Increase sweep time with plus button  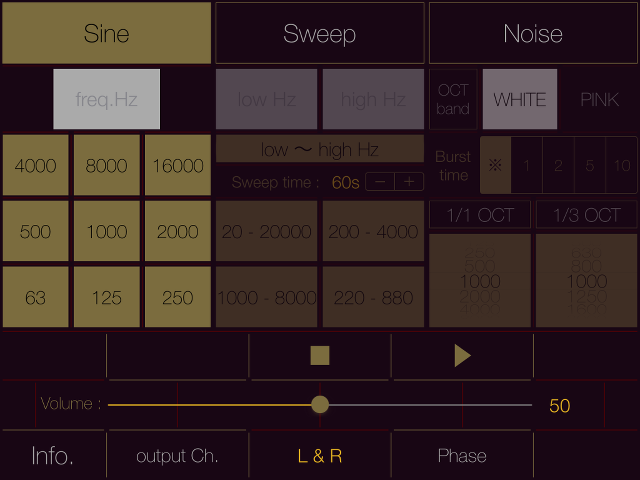coord(408,182)
